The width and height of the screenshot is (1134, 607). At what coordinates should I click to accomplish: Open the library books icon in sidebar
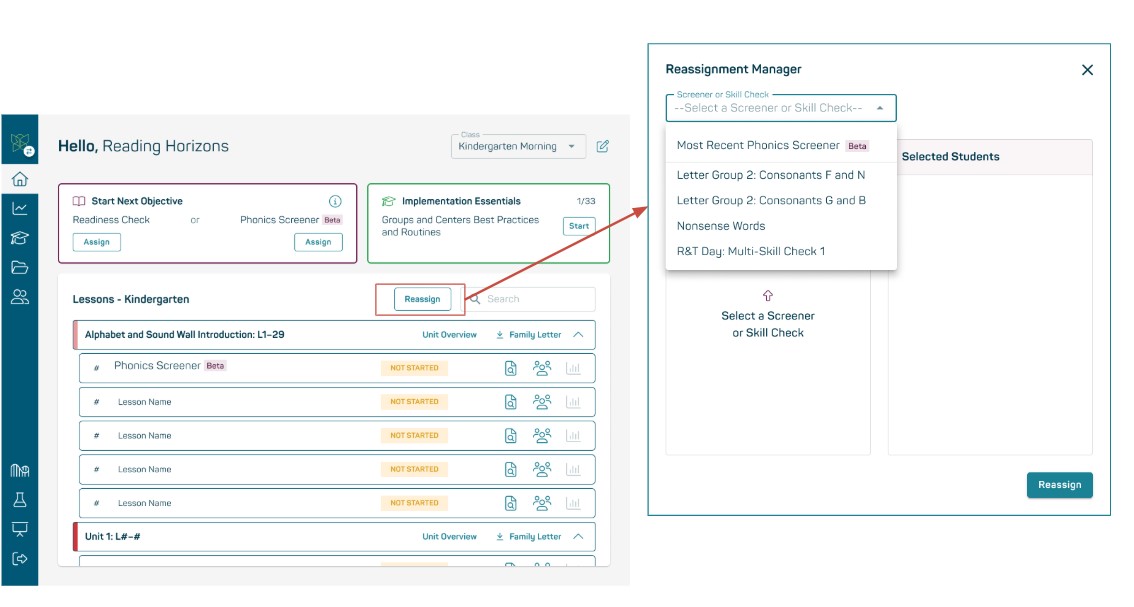20,471
